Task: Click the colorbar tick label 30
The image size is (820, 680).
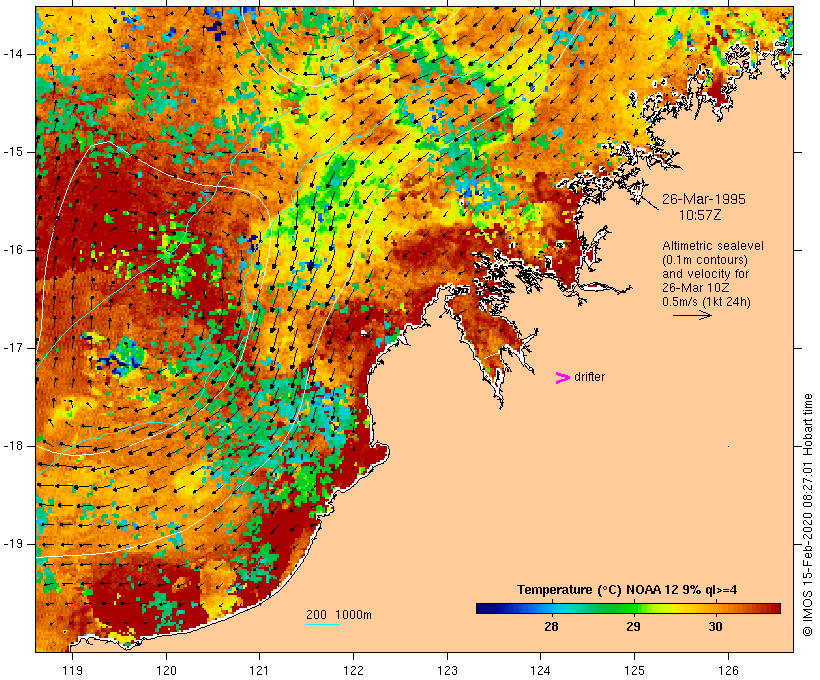Action: (715, 626)
